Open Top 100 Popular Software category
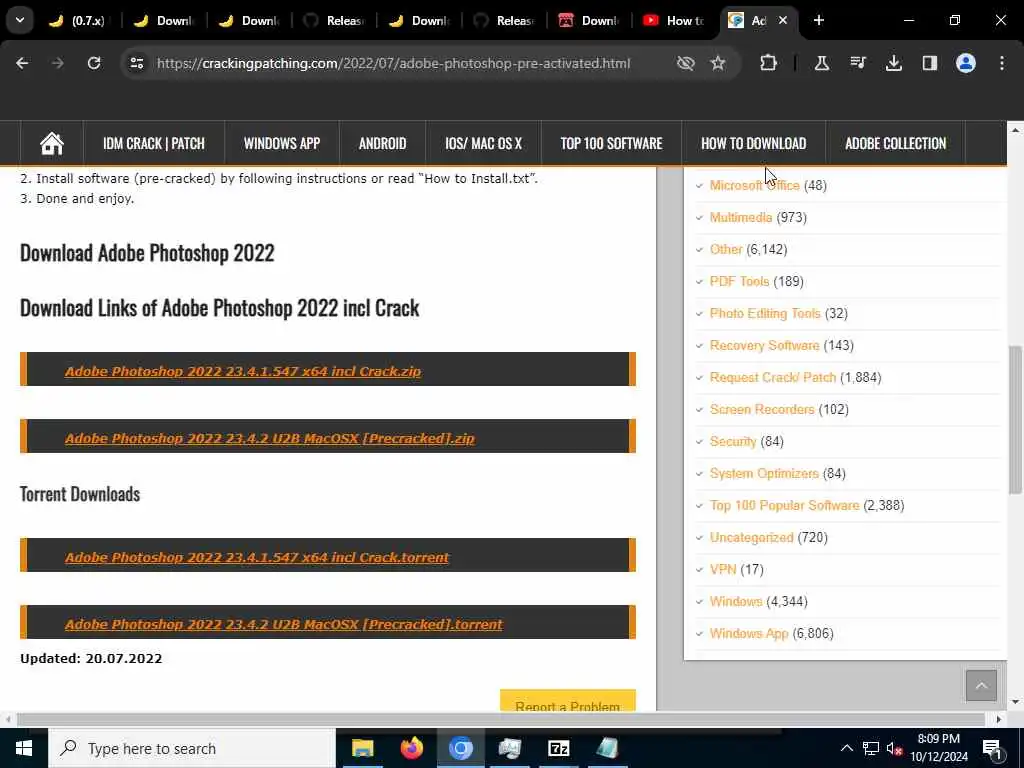 pyautogui.click(x=784, y=505)
